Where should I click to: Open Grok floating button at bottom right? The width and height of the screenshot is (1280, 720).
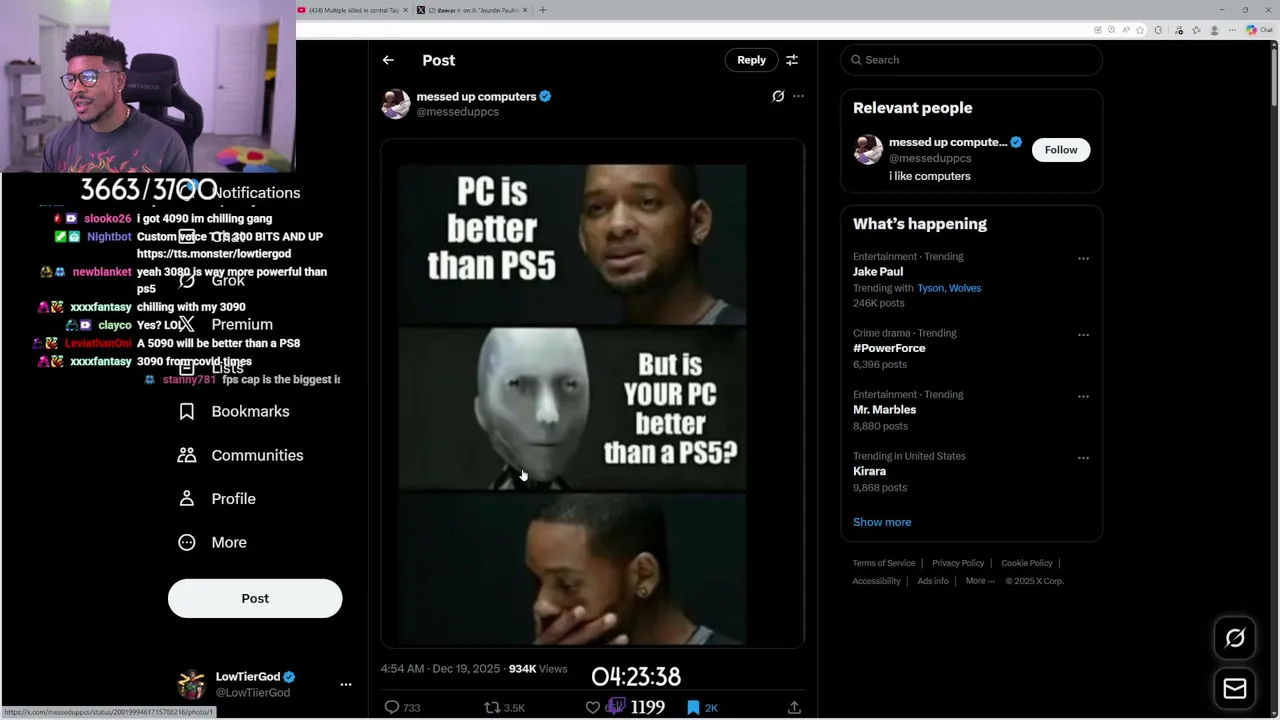pyautogui.click(x=1235, y=638)
